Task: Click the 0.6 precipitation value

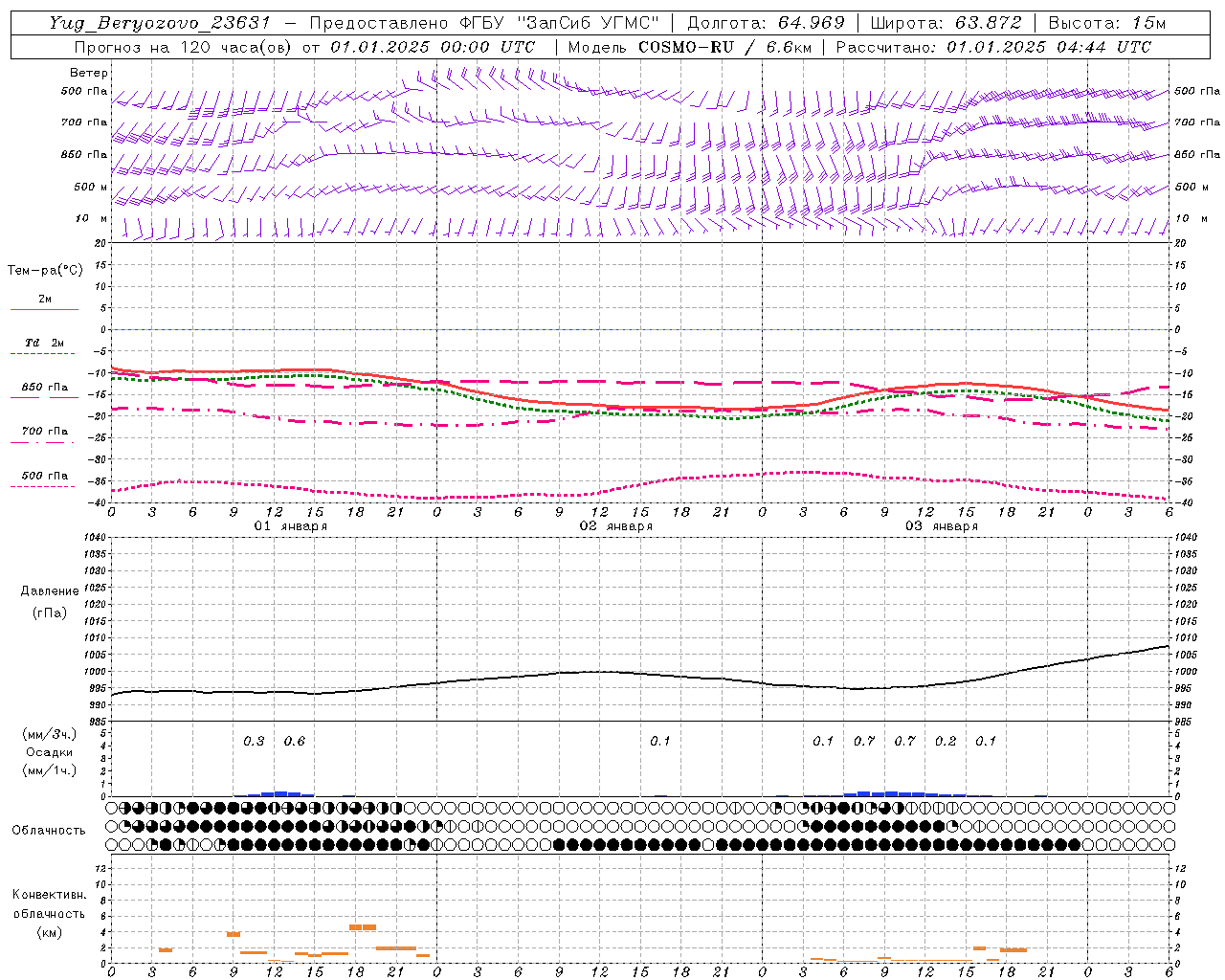Action: [x=294, y=742]
